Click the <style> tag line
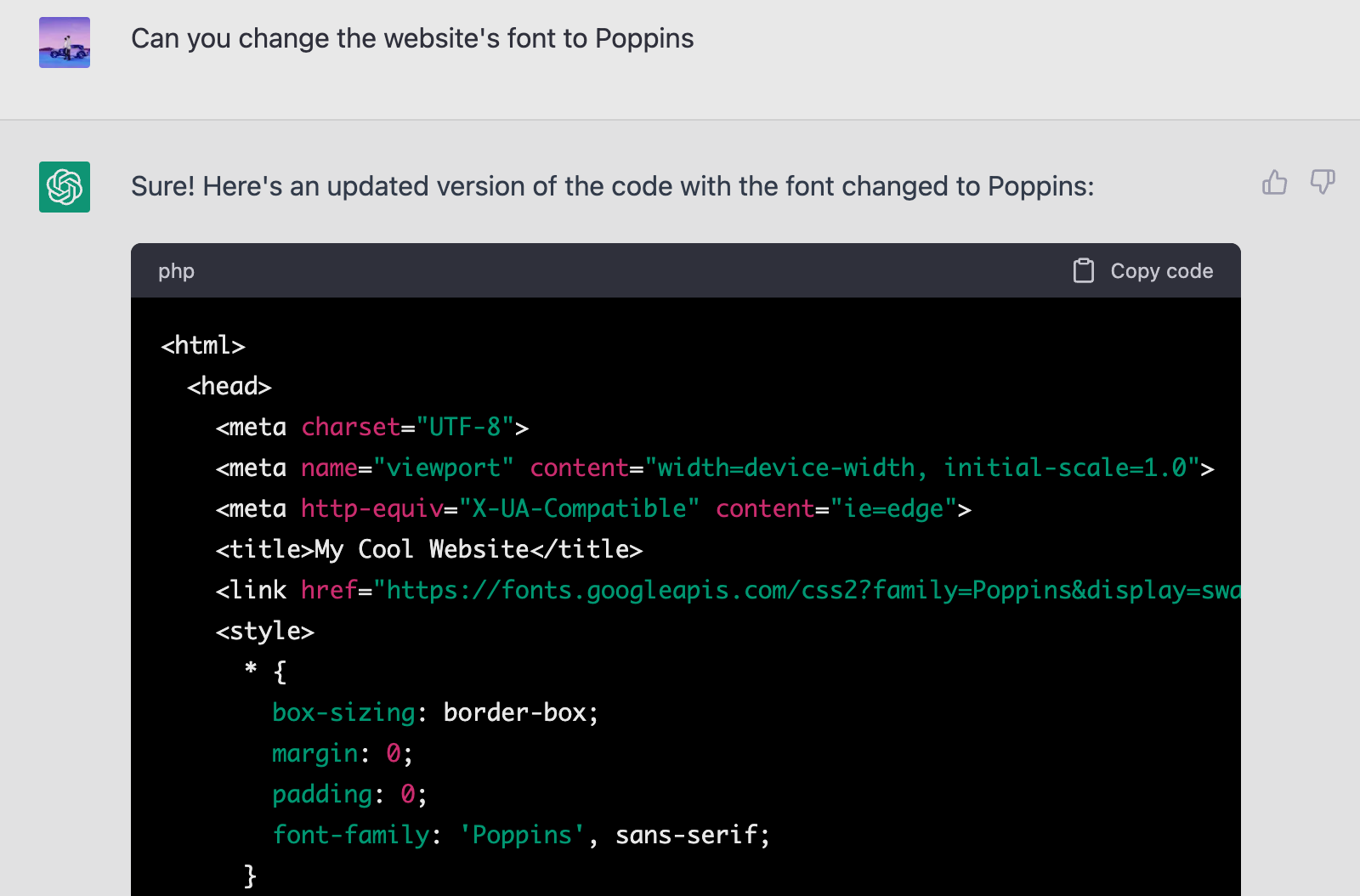This screenshot has height=896, width=1360. [x=265, y=631]
